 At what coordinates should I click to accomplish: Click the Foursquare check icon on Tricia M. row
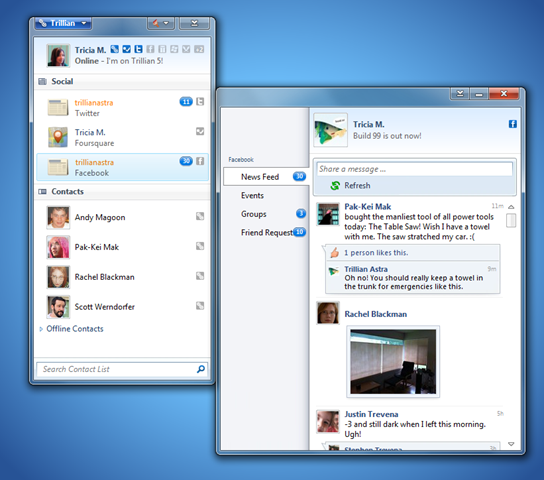(200, 131)
